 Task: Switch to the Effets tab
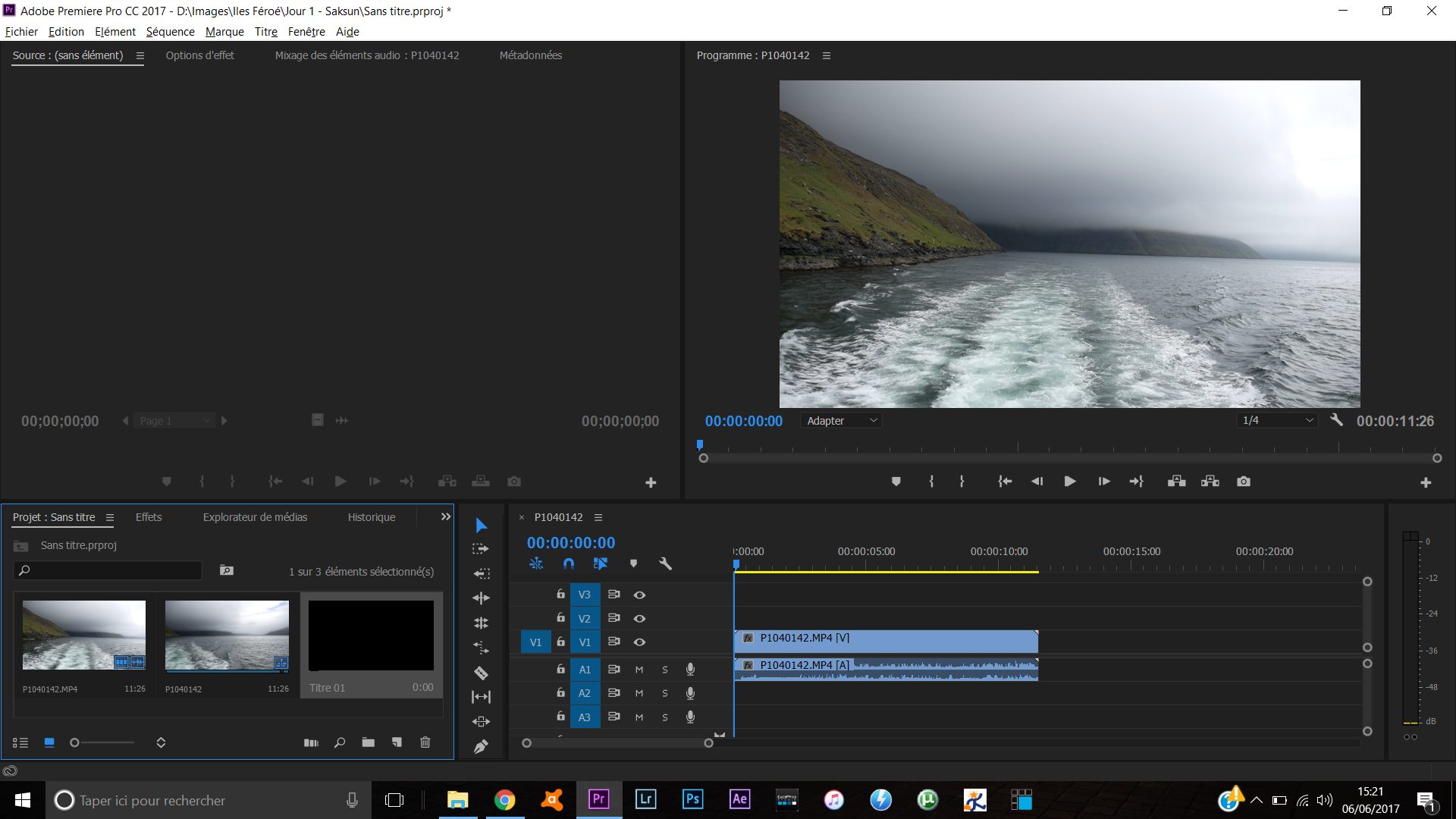point(149,517)
